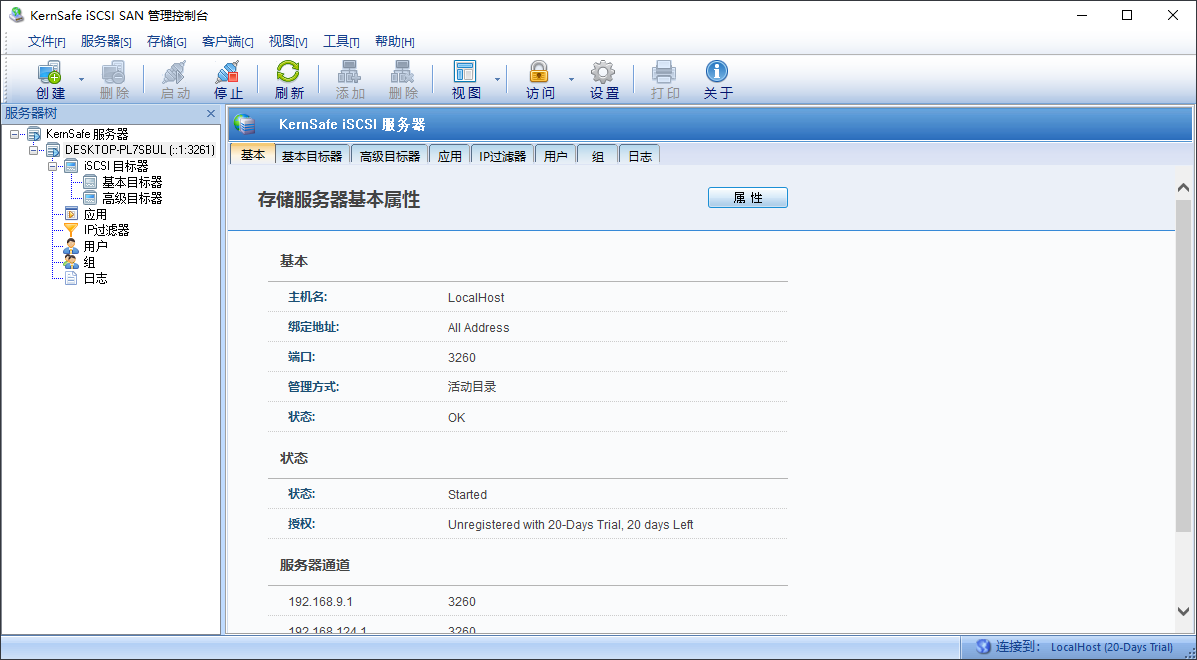This screenshot has width=1197, height=660.
Task: Click the LocalHost (20-Days Trial) status text
Action: [1112, 648]
